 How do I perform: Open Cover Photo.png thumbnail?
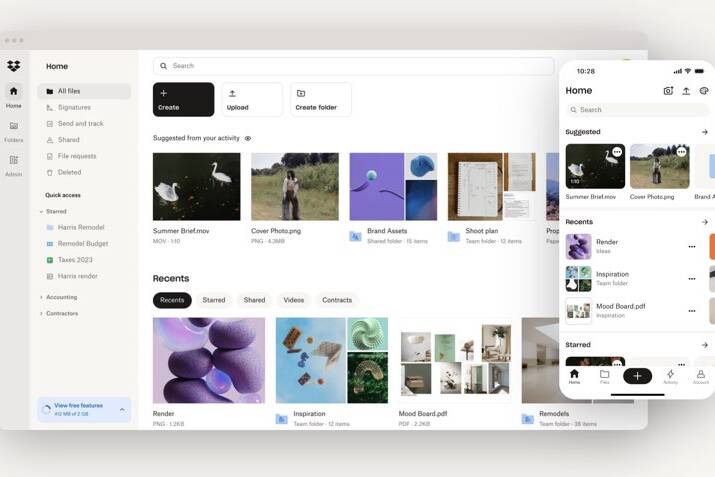pyautogui.click(x=295, y=187)
